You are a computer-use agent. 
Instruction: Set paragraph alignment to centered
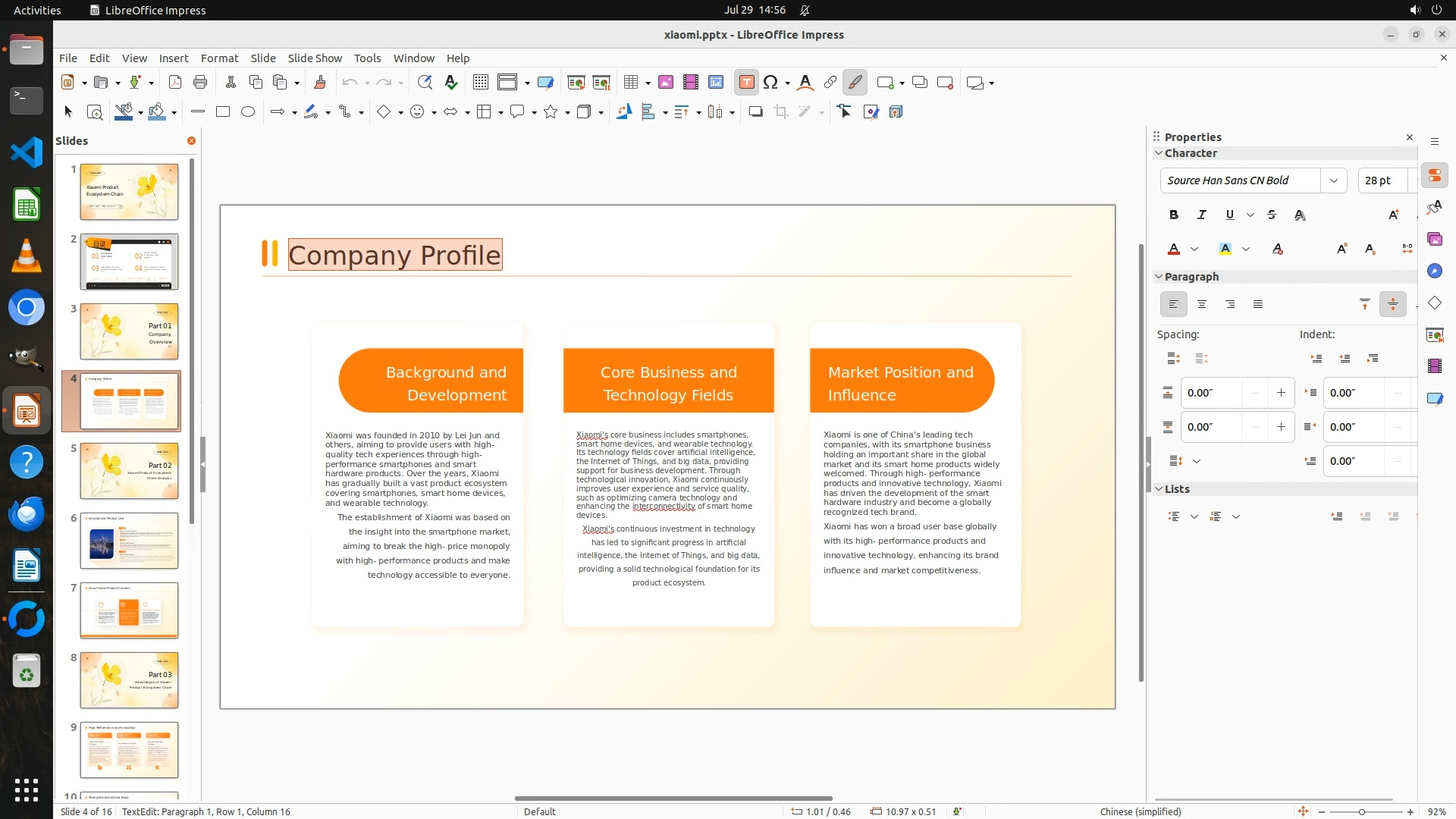(1201, 305)
